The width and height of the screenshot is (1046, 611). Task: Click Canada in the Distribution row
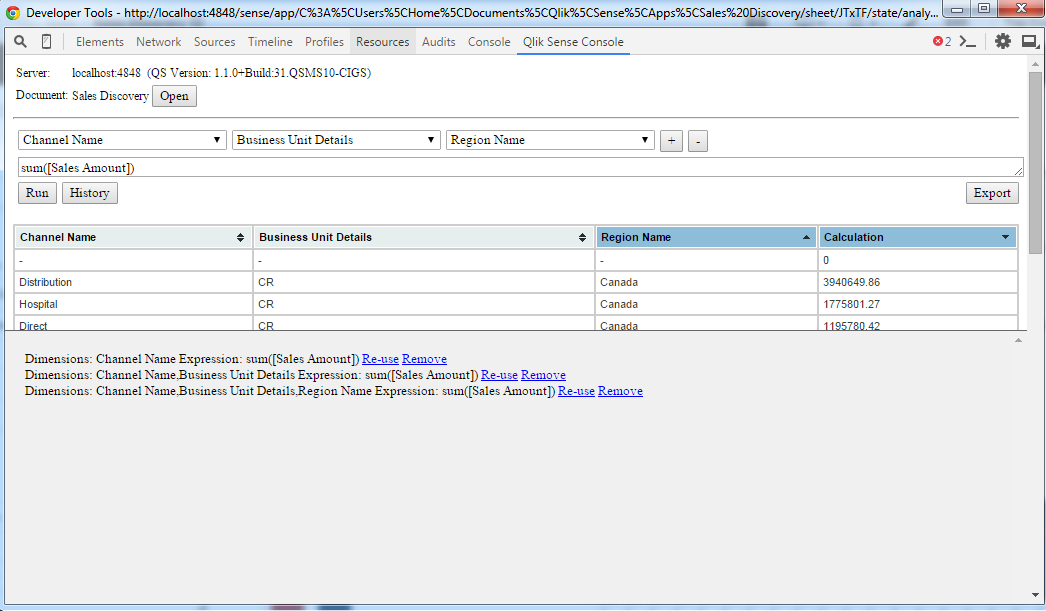coord(706,282)
